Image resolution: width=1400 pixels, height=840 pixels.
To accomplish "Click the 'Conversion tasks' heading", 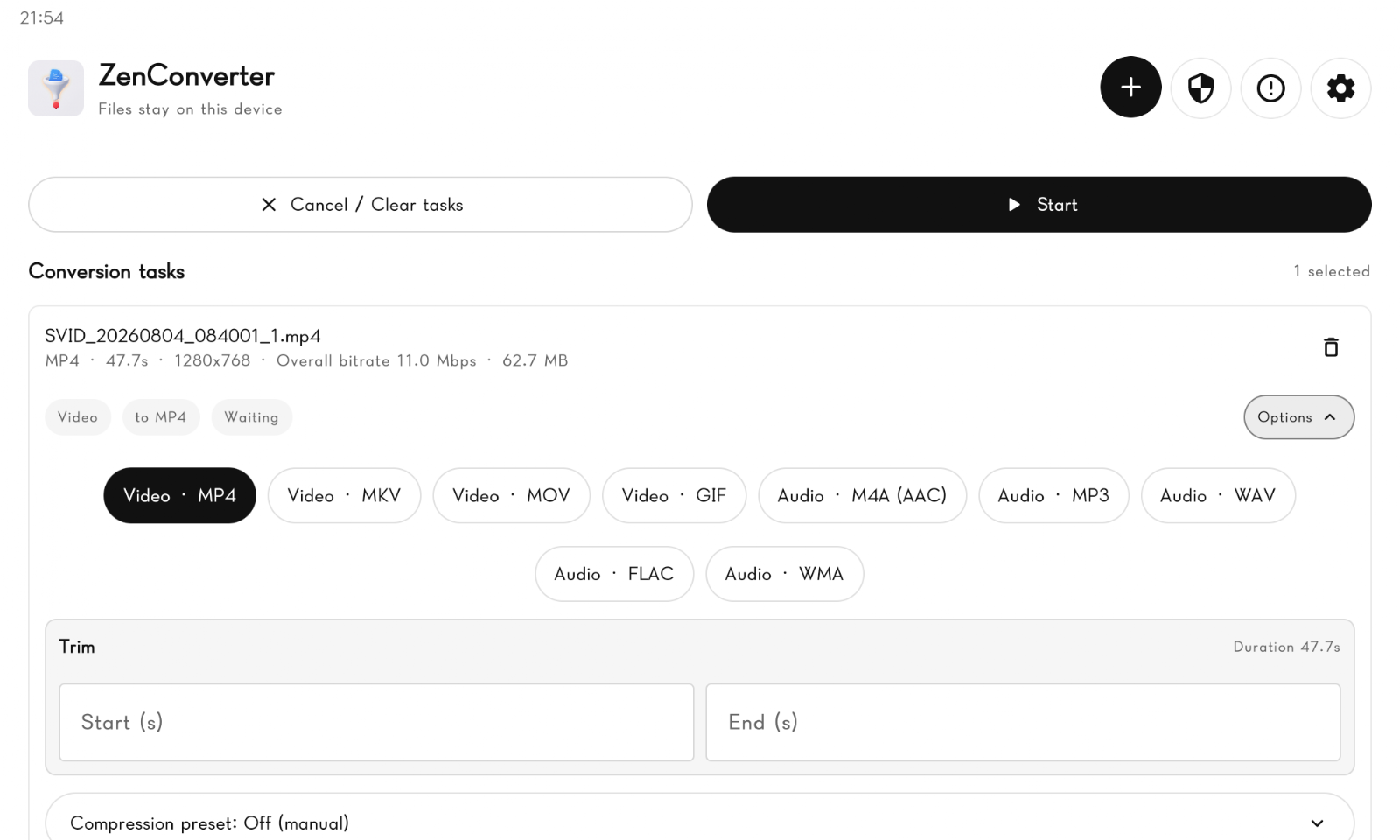I will pyautogui.click(x=107, y=271).
